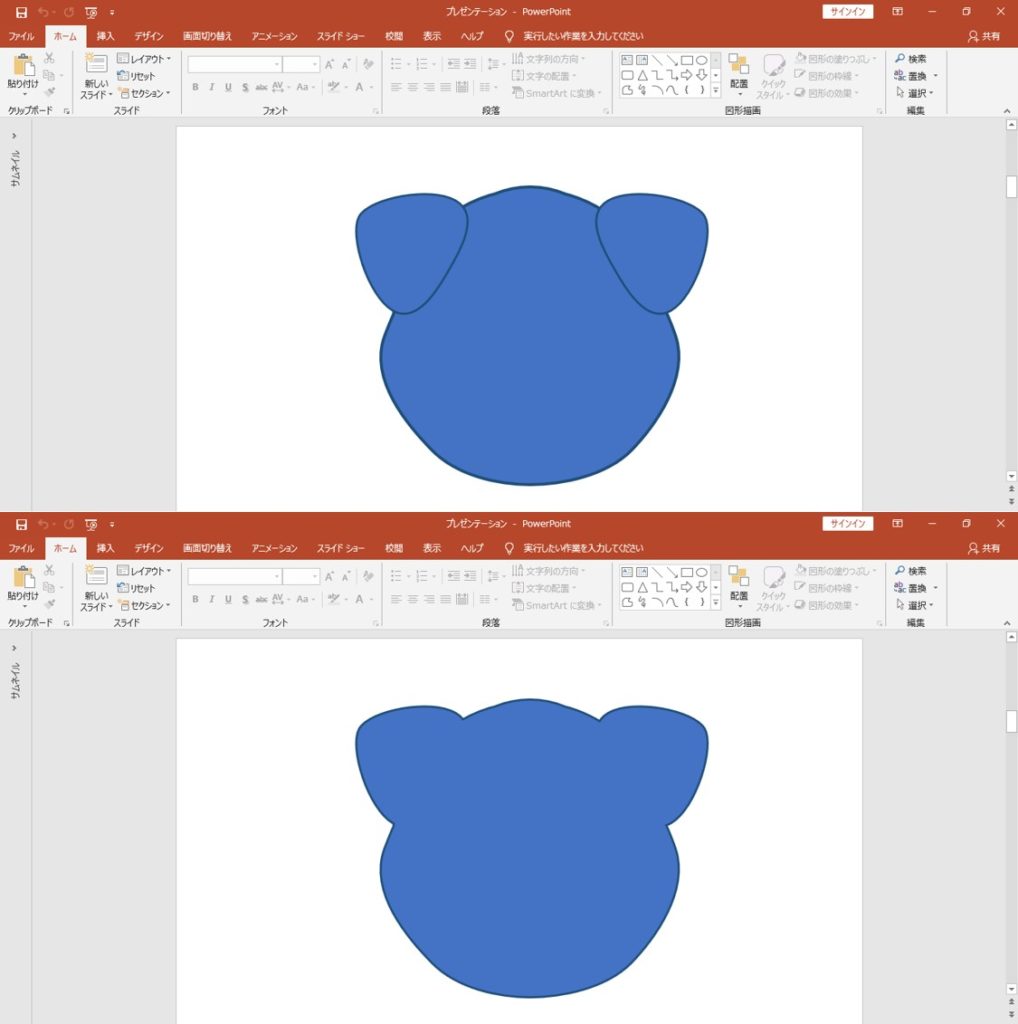Select the oval shape in top window's gallery
The height and width of the screenshot is (1024, 1018).
(x=702, y=60)
